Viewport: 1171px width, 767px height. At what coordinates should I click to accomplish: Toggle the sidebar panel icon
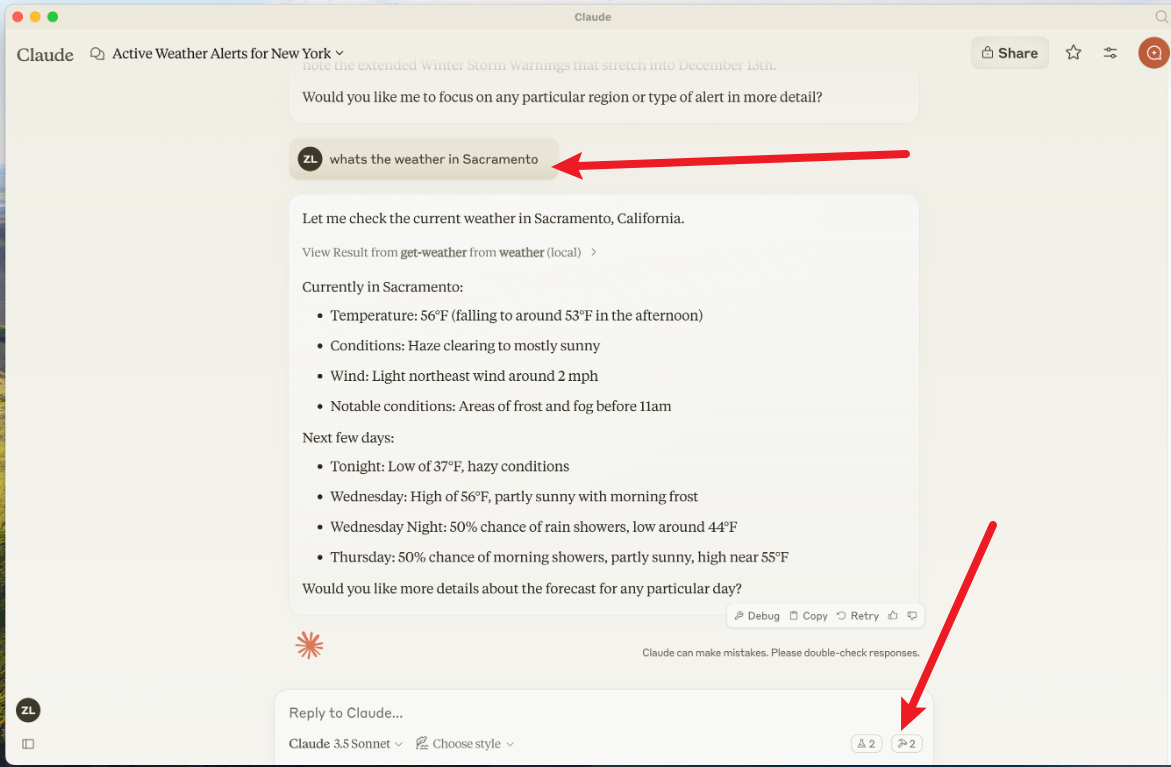(28, 744)
